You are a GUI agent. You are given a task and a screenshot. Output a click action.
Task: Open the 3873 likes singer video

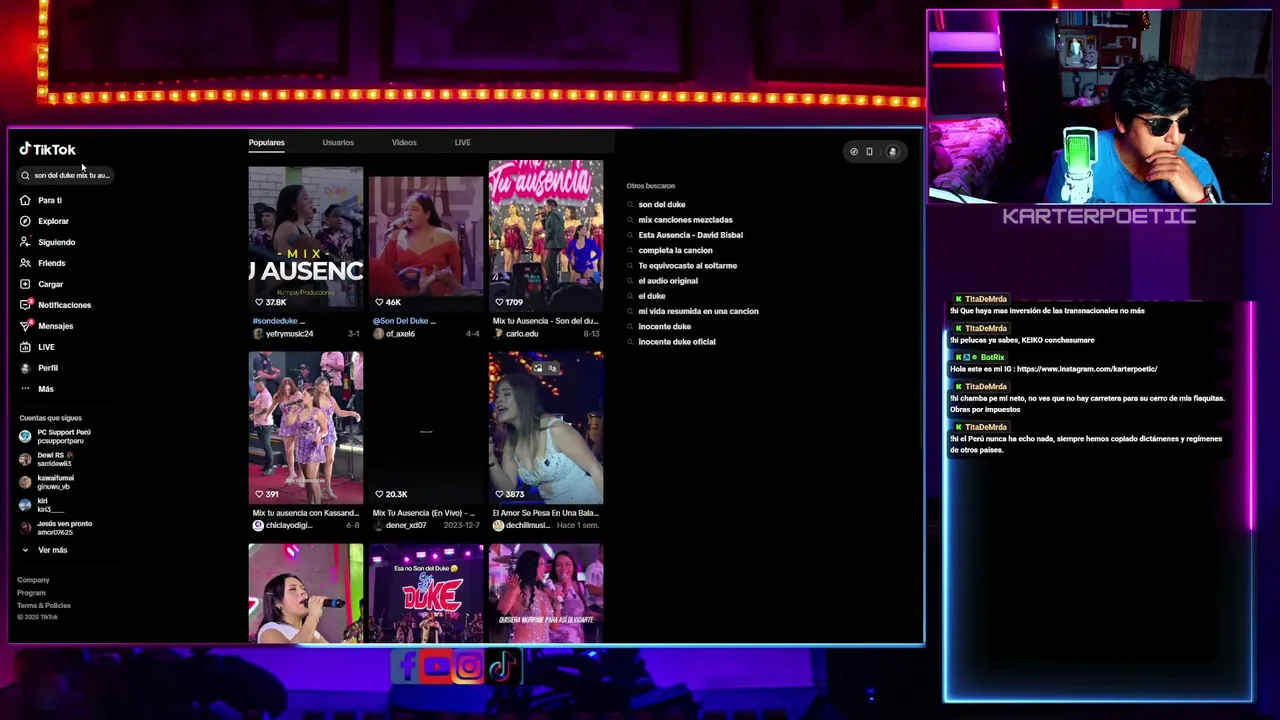point(546,428)
